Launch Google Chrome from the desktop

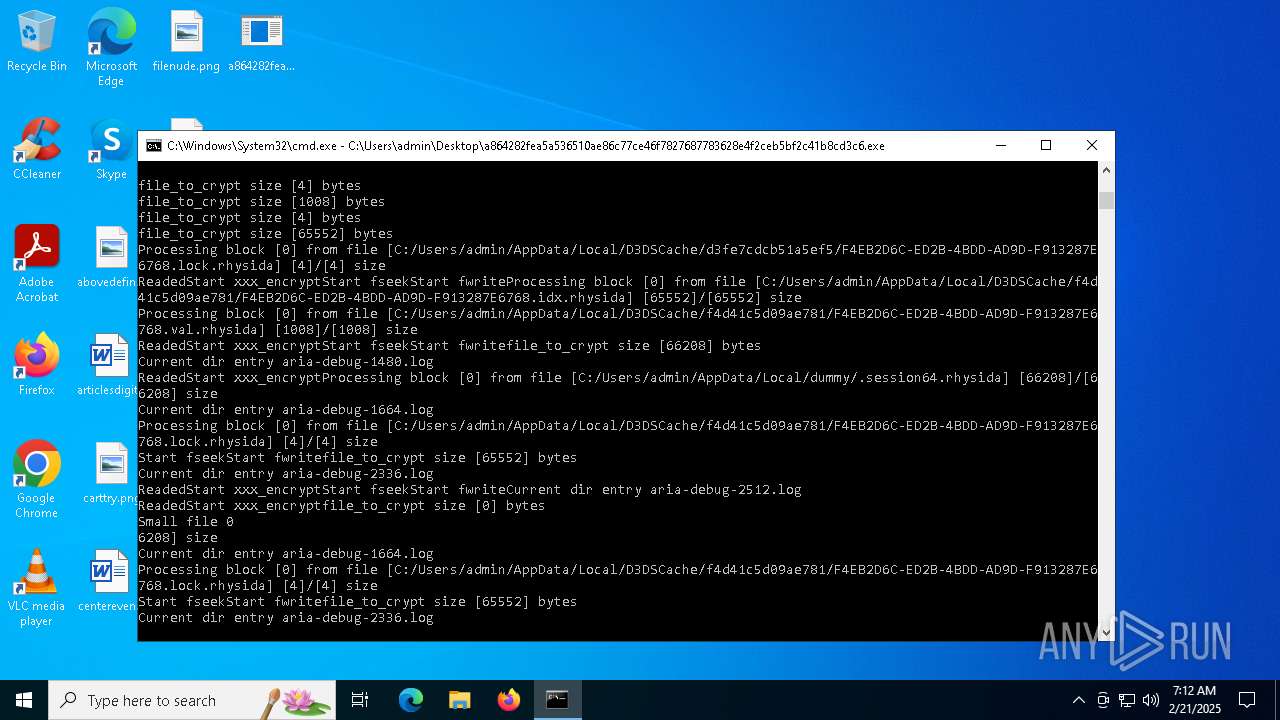pyautogui.click(x=37, y=480)
